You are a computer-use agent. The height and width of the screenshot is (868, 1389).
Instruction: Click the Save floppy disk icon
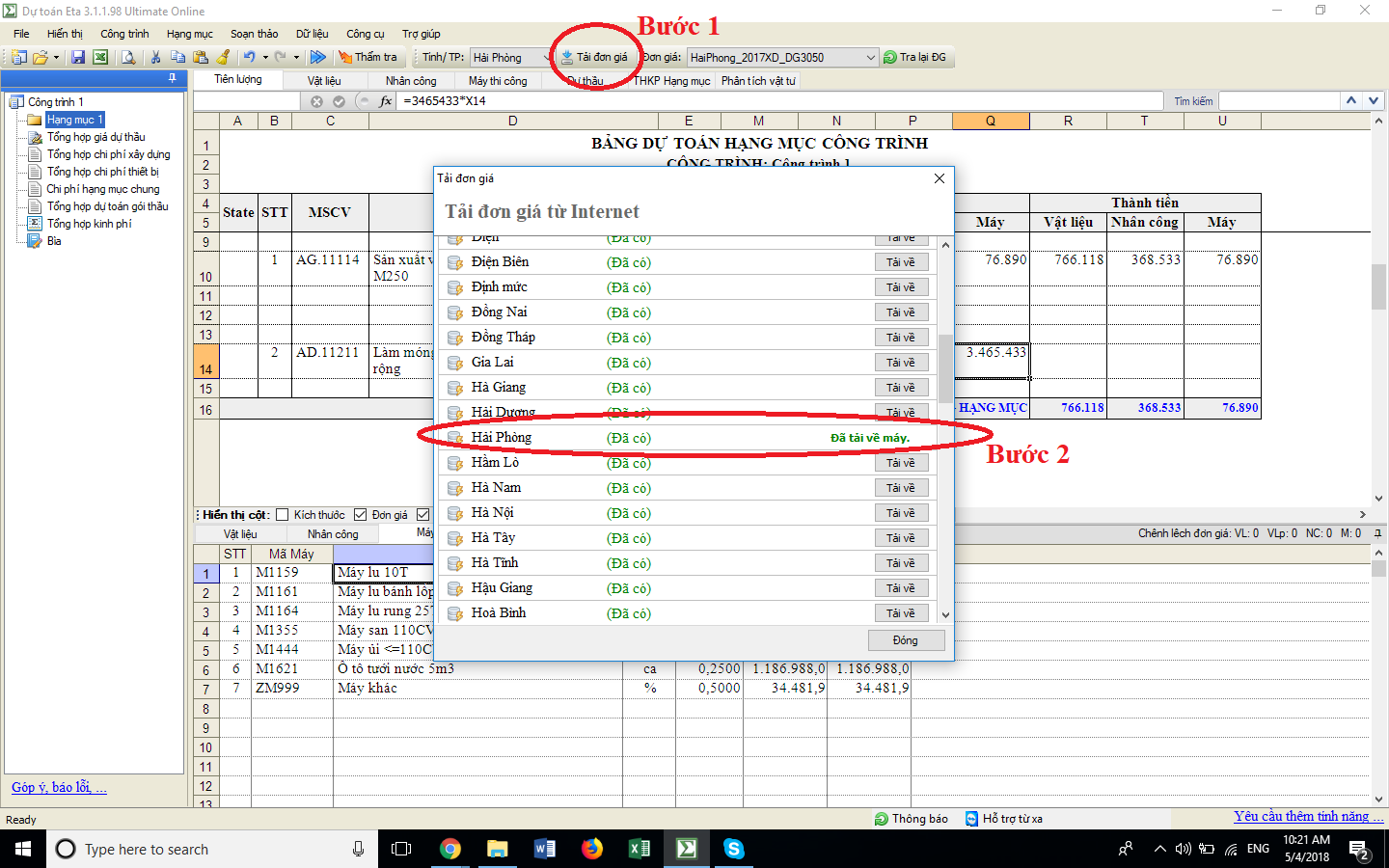coord(78,58)
